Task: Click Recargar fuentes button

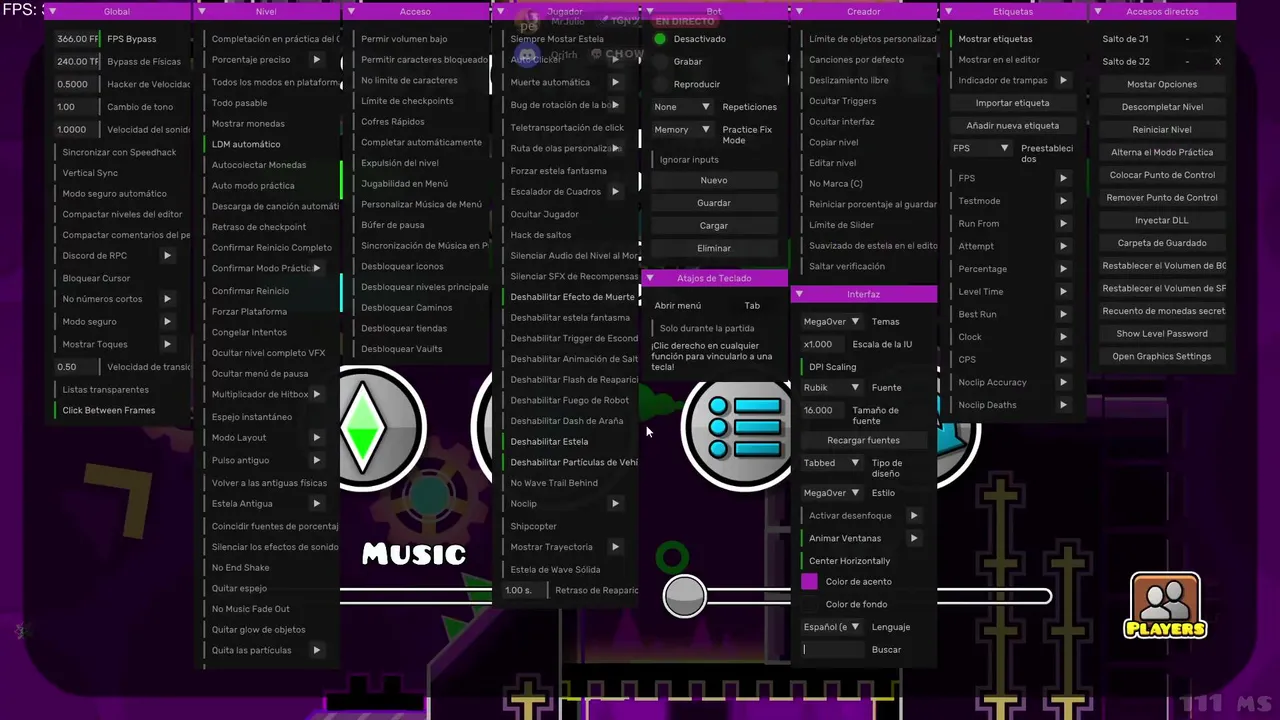Action: pyautogui.click(x=863, y=440)
